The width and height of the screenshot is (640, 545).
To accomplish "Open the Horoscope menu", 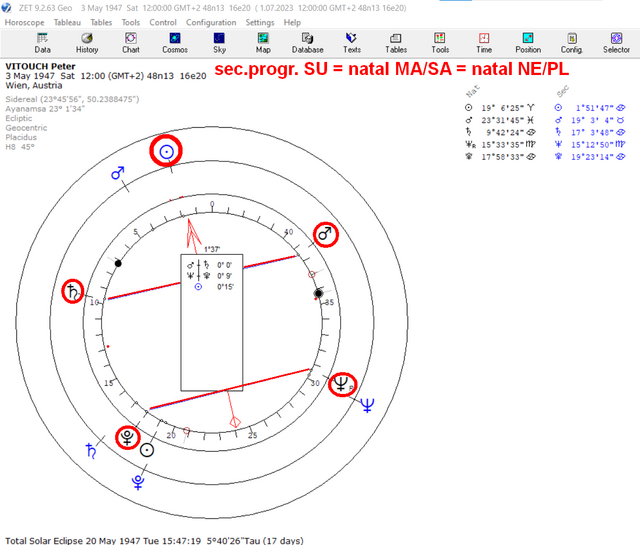I will [x=24, y=22].
